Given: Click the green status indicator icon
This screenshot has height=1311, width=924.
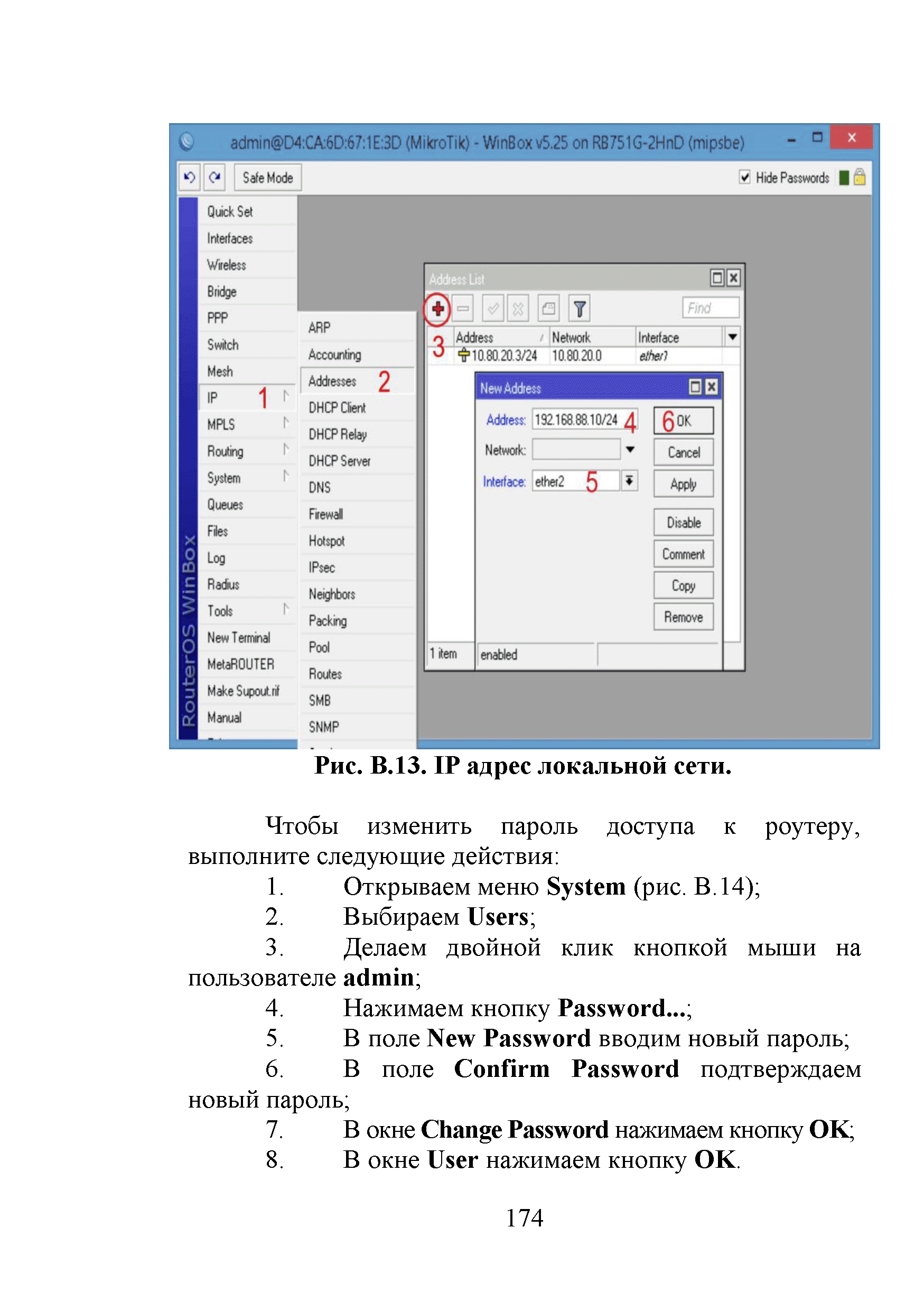Looking at the screenshot, I should click(x=844, y=178).
